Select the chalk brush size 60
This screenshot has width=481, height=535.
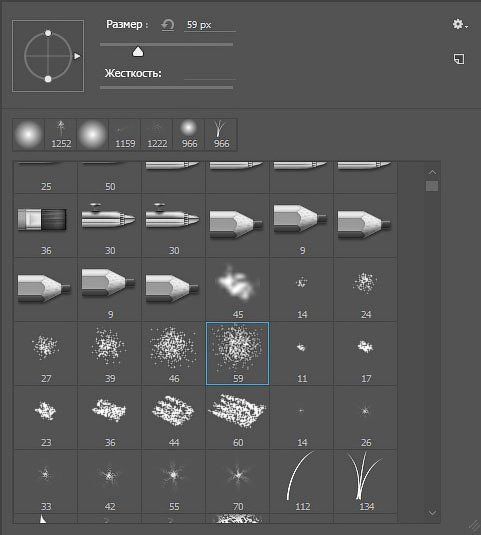237,418
